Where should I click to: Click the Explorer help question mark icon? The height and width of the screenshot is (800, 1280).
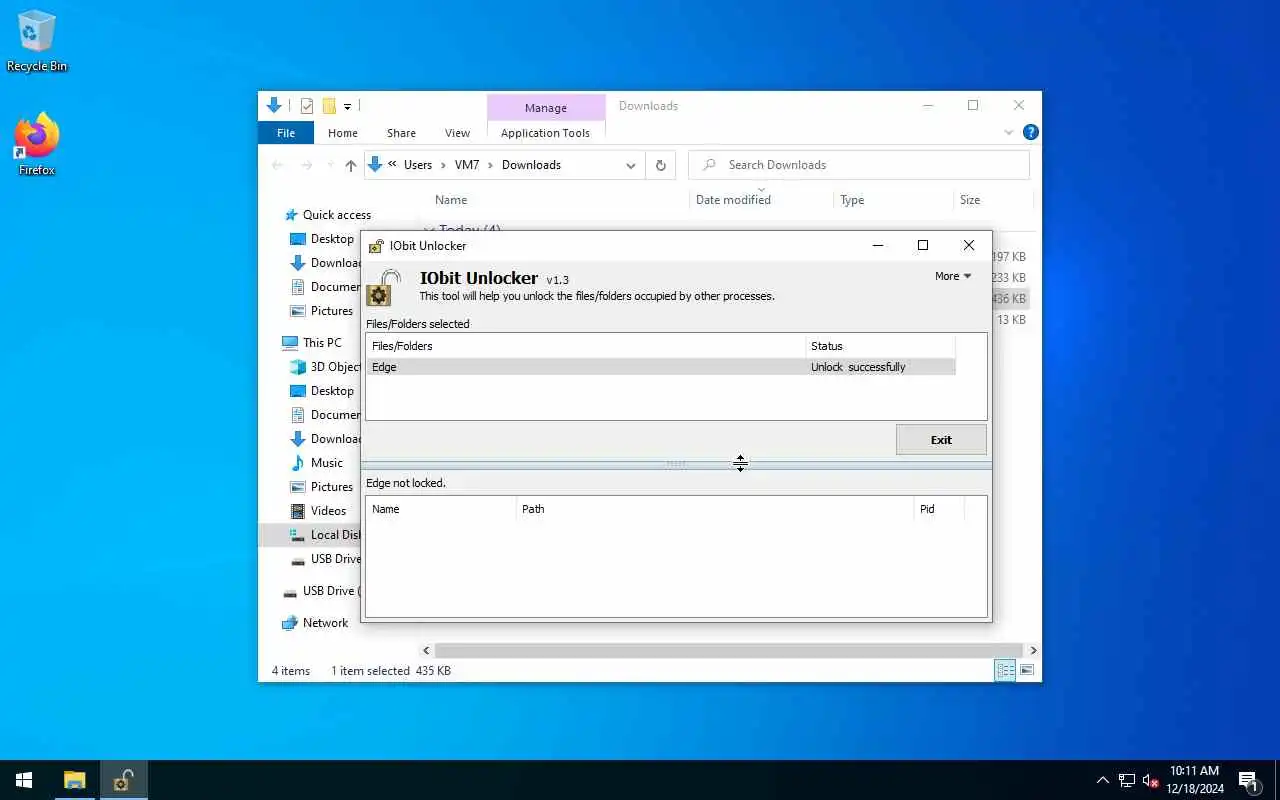point(1031,132)
